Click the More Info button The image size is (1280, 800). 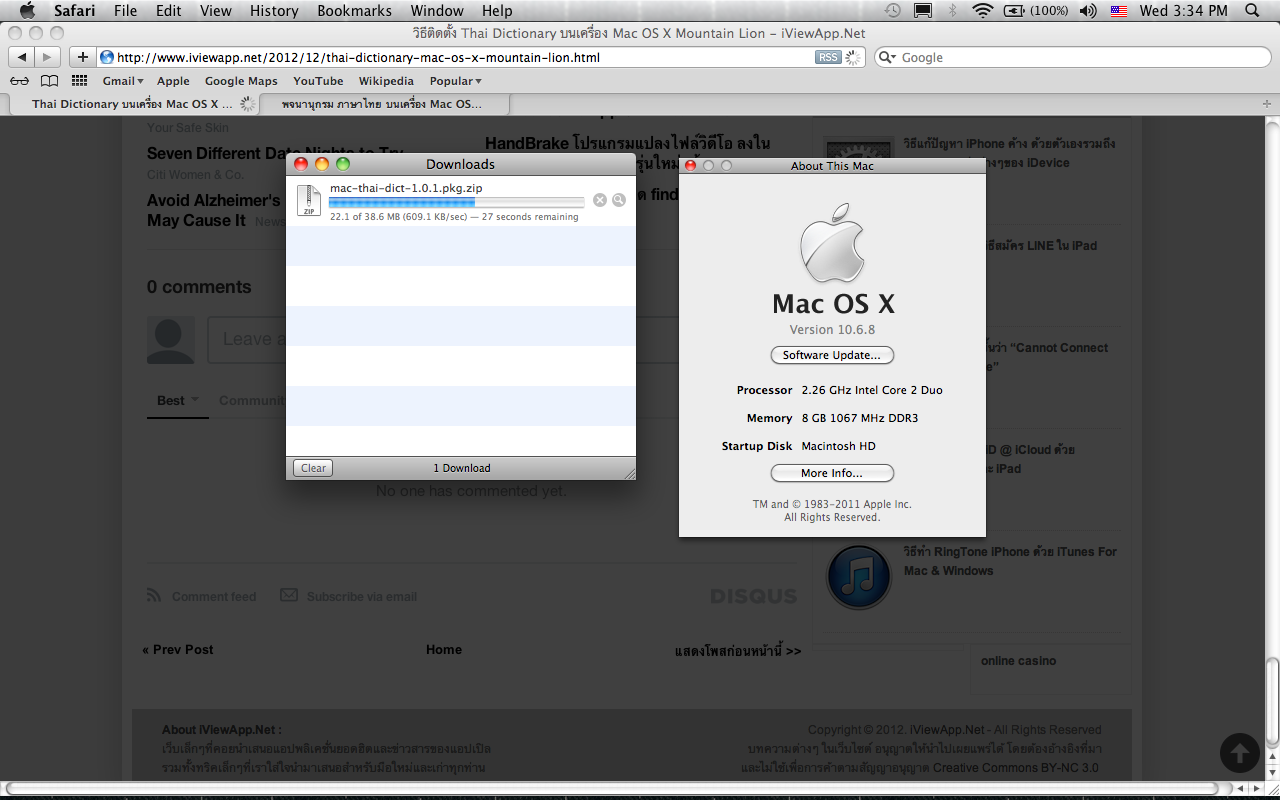832,473
